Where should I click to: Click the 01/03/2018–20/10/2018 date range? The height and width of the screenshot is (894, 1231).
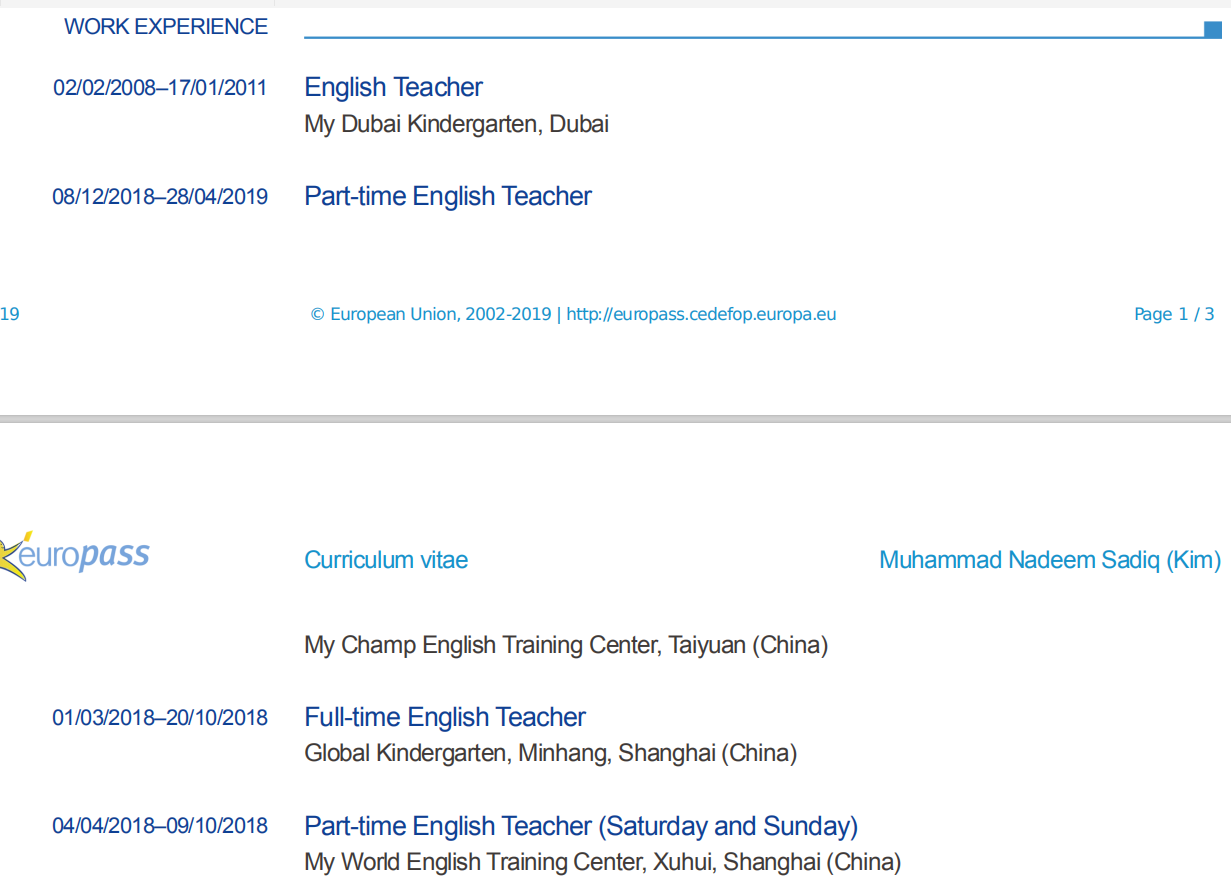(x=160, y=718)
